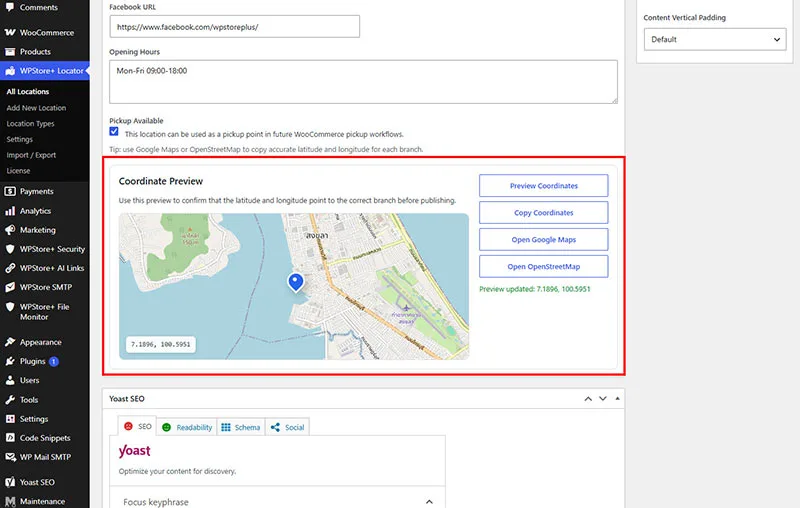The height and width of the screenshot is (508, 800).
Task: Click the green Preview updated status text
Action: click(x=535, y=289)
